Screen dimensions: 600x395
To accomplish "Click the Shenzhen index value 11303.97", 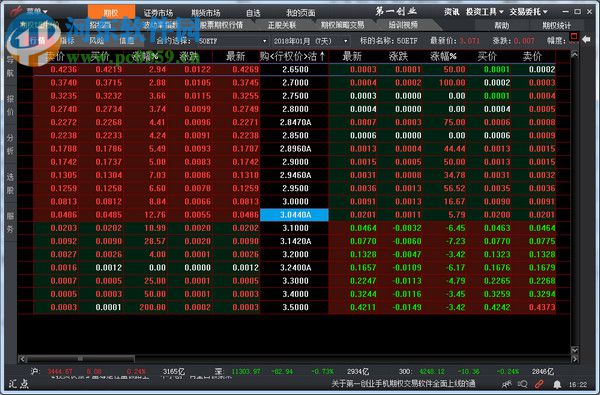I will (246, 372).
